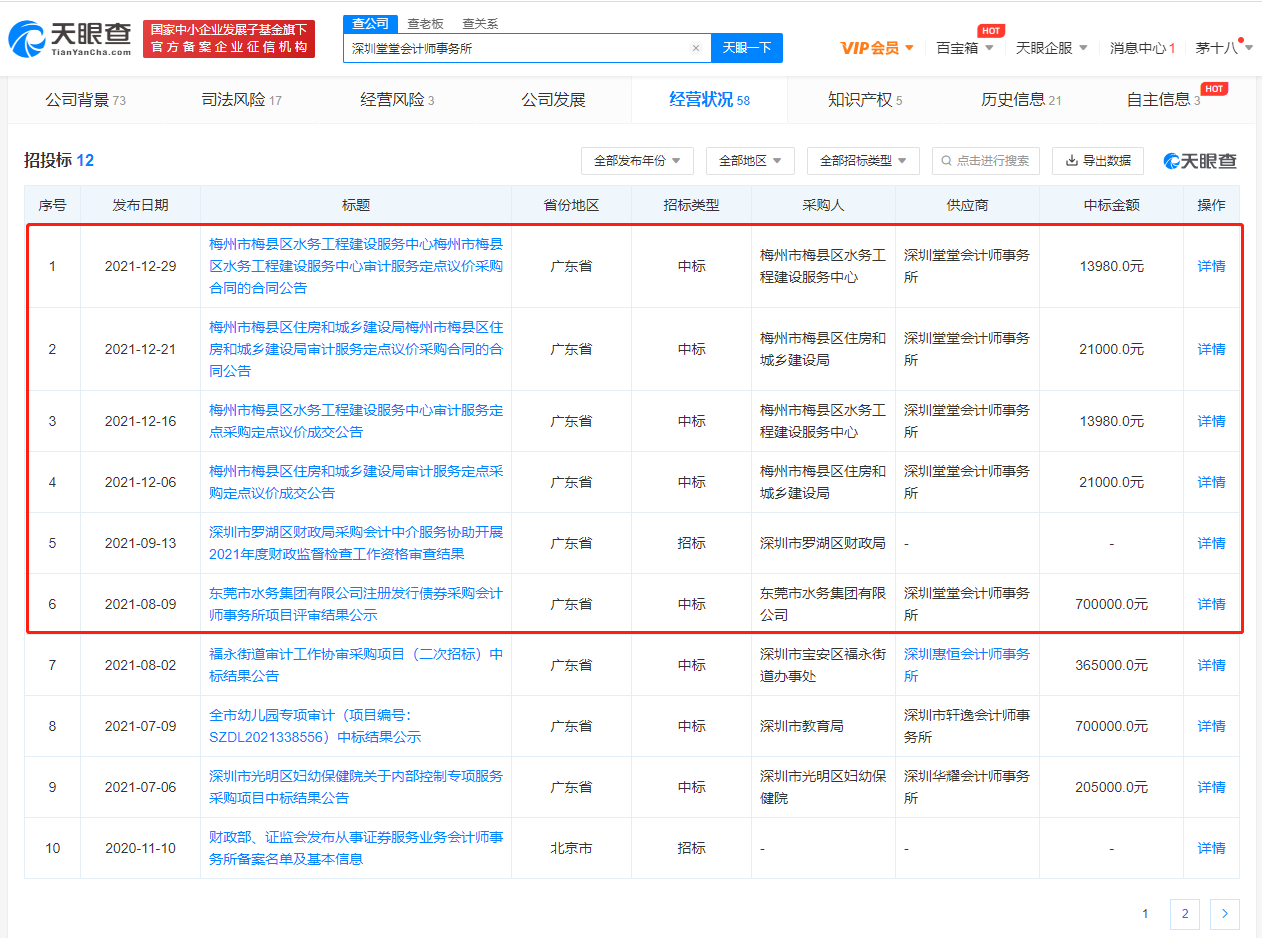Click the 发布日期 column header
Viewport: 1262px width, 938px height.
point(140,205)
